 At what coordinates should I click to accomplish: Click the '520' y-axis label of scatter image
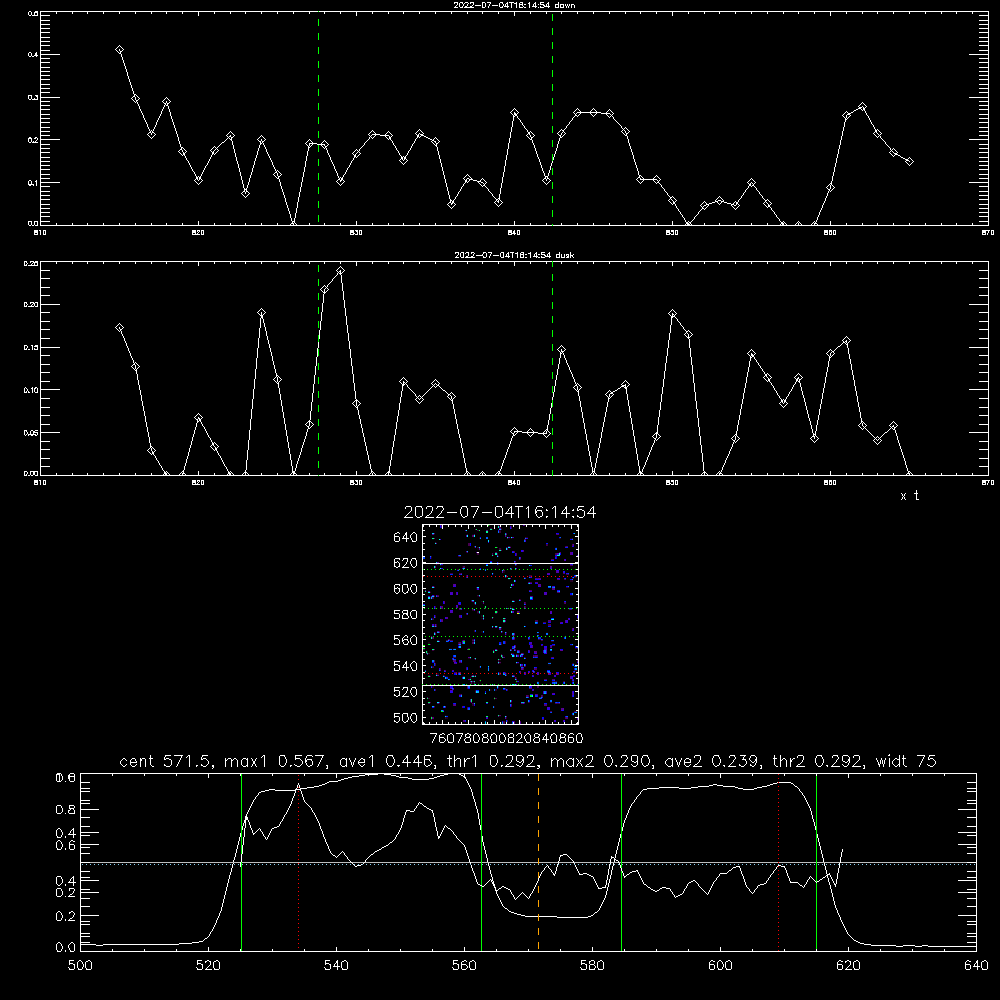406,692
